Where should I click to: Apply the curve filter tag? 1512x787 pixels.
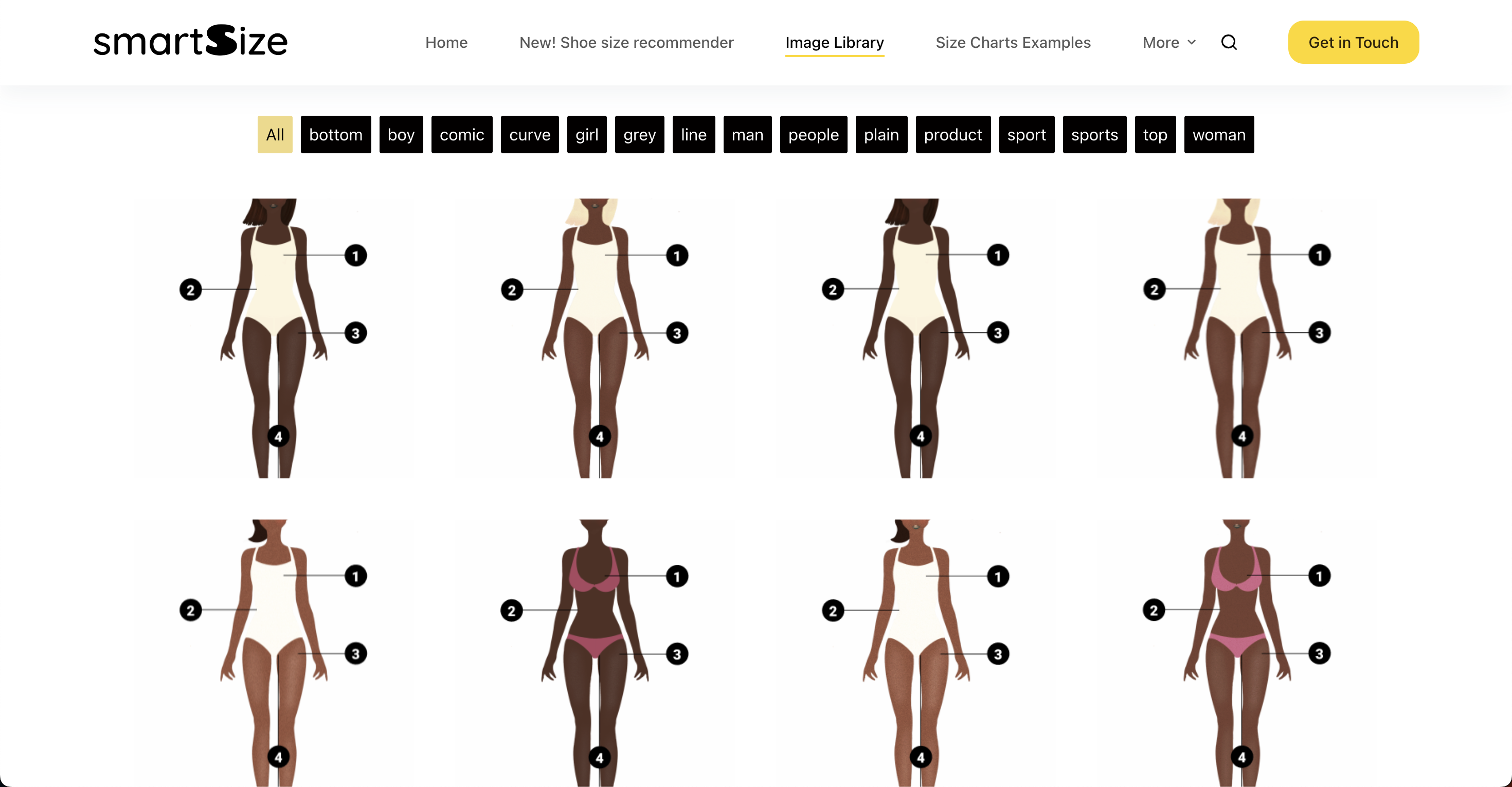click(x=529, y=134)
